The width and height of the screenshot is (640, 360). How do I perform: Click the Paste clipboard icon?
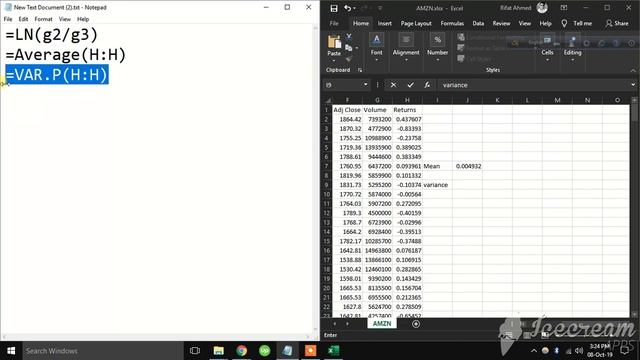click(334, 42)
